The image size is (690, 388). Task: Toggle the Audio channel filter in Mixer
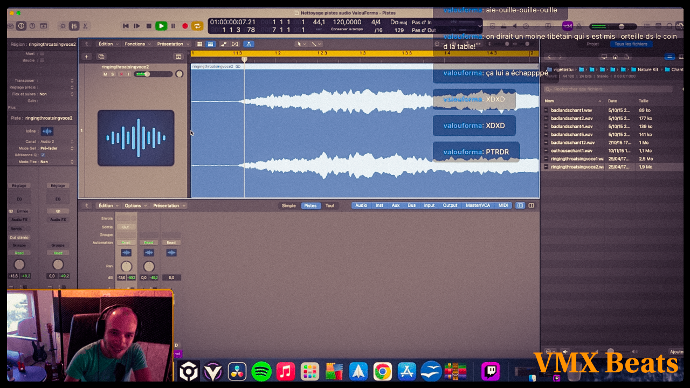pyautogui.click(x=361, y=205)
